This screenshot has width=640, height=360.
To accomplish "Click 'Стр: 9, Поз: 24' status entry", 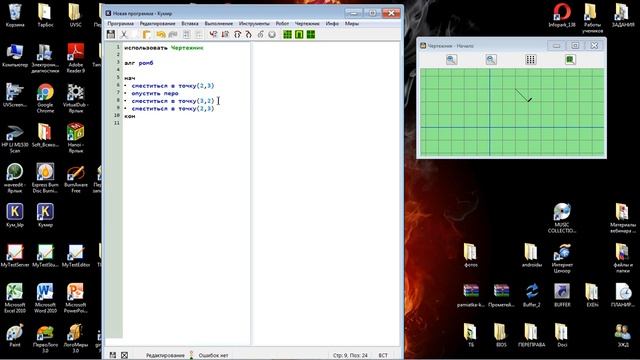I will click(x=350, y=356).
